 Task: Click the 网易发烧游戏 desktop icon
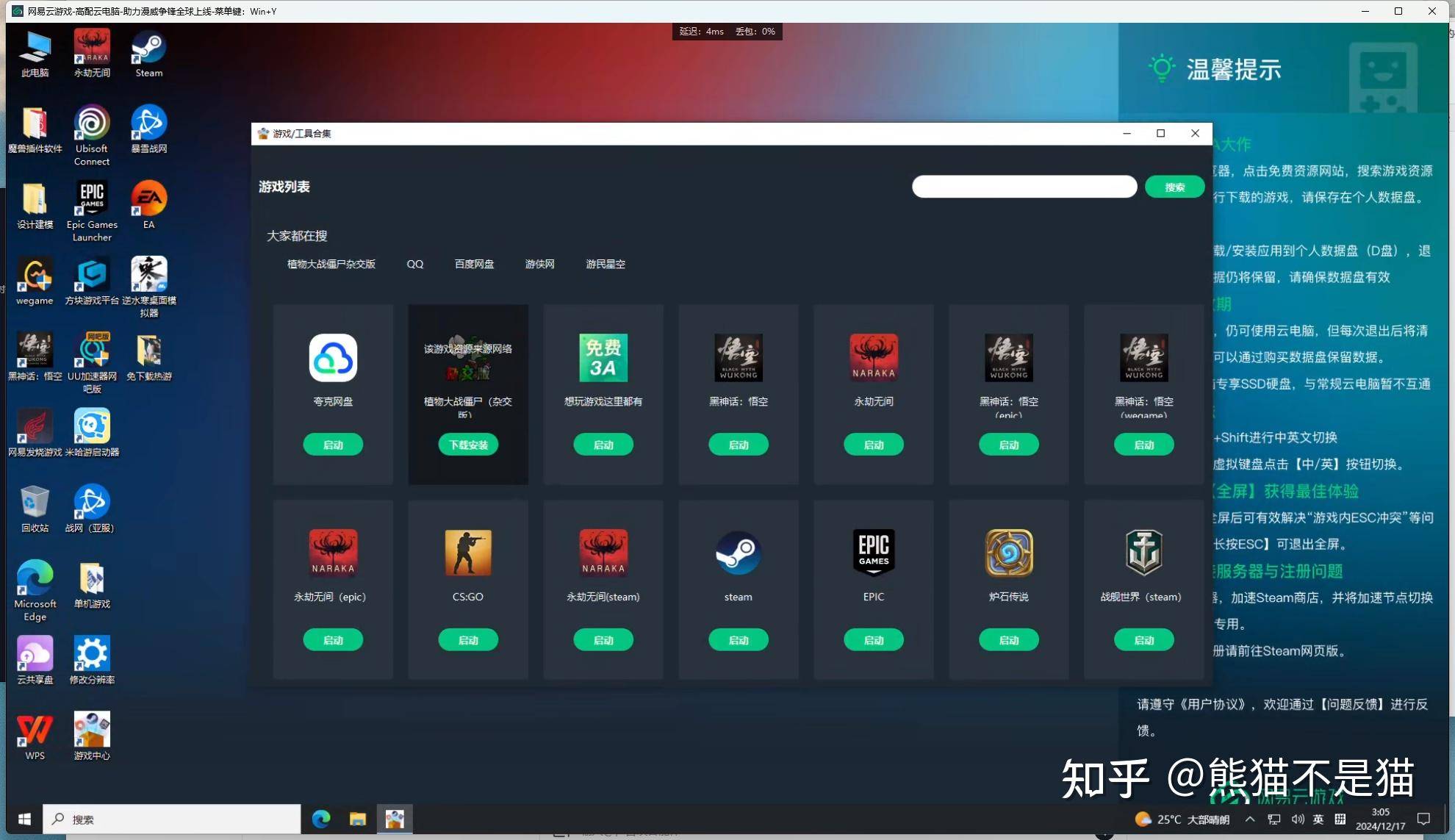[35, 432]
